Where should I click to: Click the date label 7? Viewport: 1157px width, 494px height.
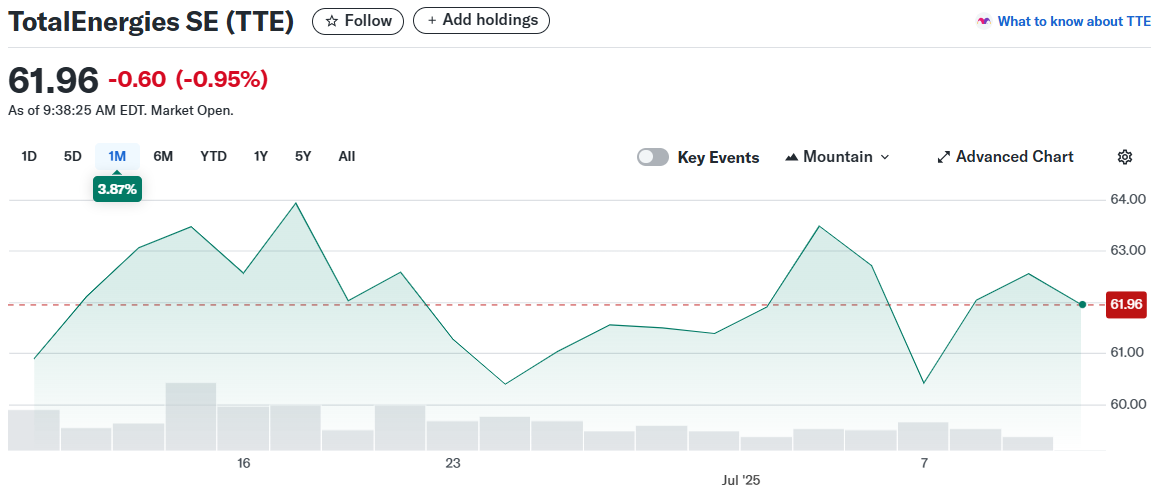click(924, 464)
